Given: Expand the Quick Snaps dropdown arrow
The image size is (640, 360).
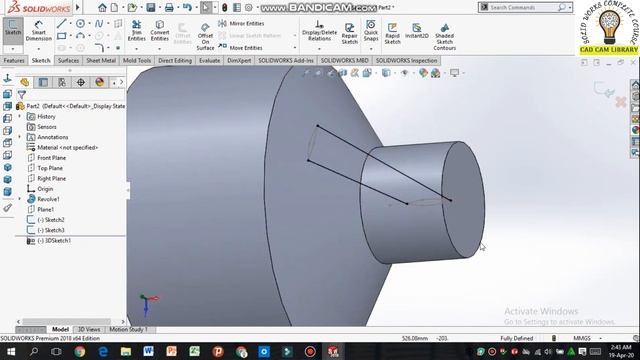Looking at the screenshot, I should point(371,49).
